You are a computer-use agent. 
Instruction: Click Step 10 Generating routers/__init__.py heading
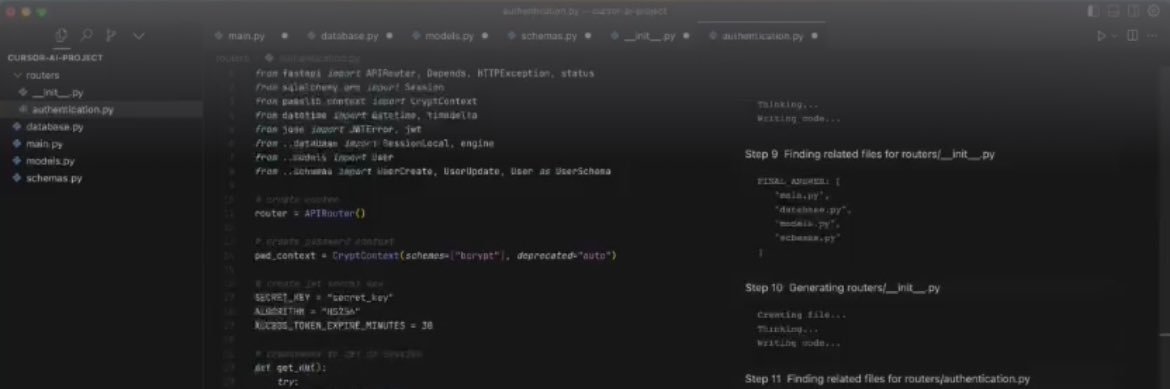pyautogui.click(x=842, y=287)
